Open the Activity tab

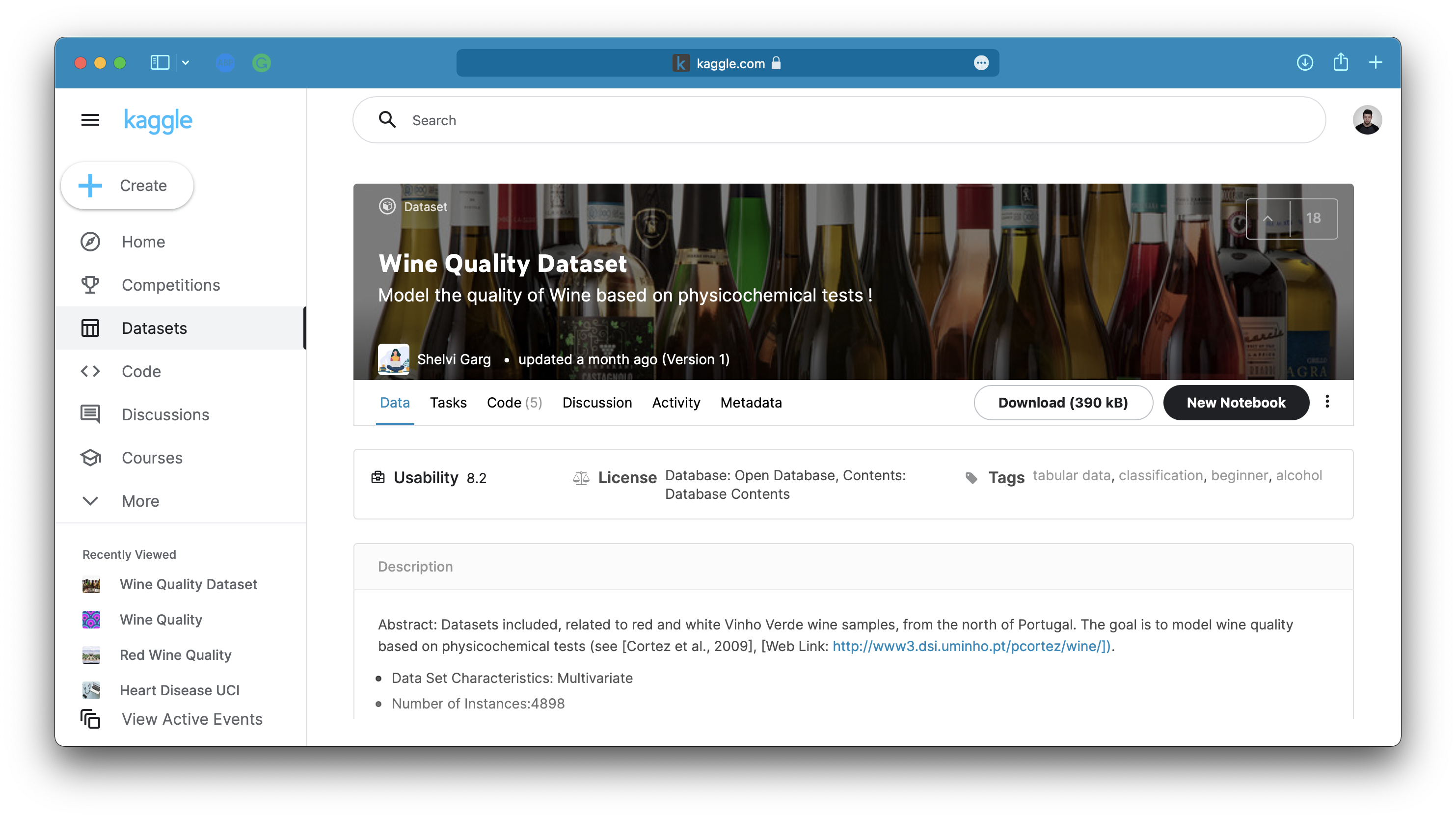(676, 403)
